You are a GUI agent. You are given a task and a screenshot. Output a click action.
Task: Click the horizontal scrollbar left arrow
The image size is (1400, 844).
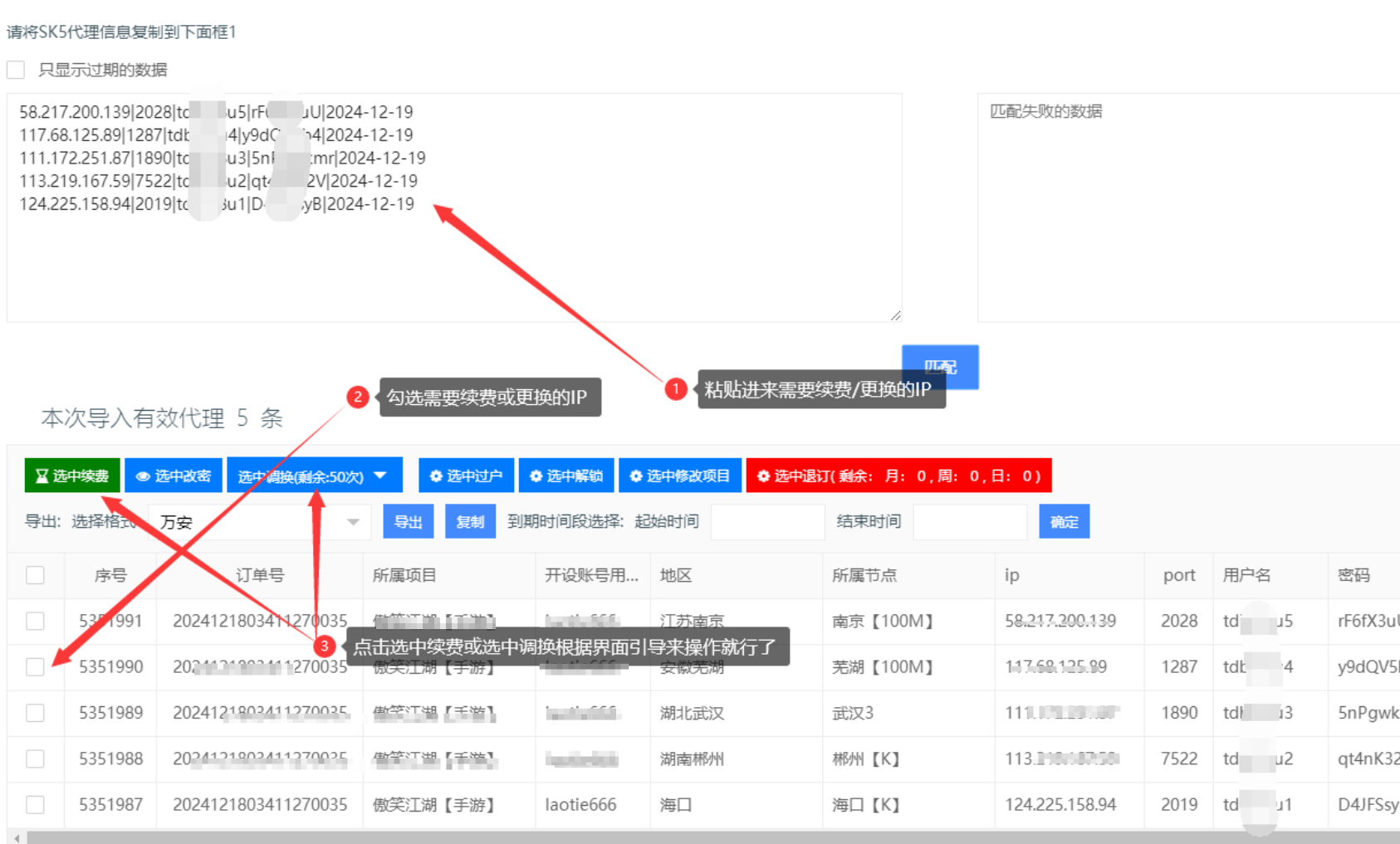(x=17, y=837)
